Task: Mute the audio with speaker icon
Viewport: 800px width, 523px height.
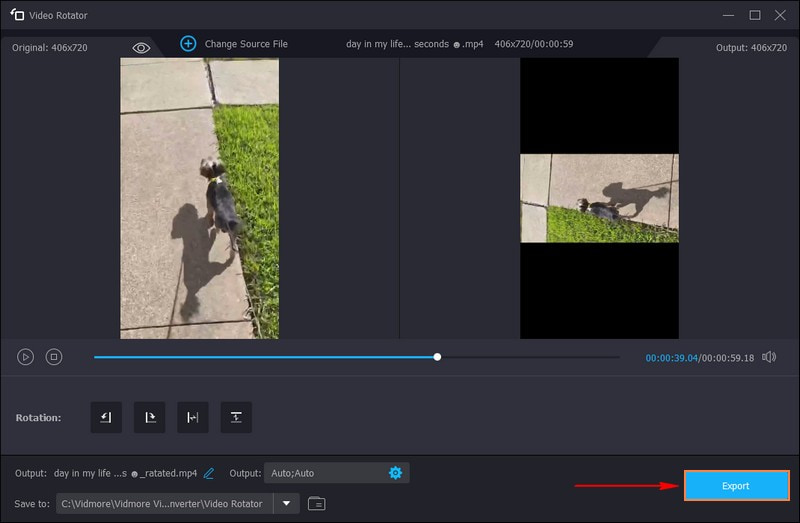Action: 769,357
